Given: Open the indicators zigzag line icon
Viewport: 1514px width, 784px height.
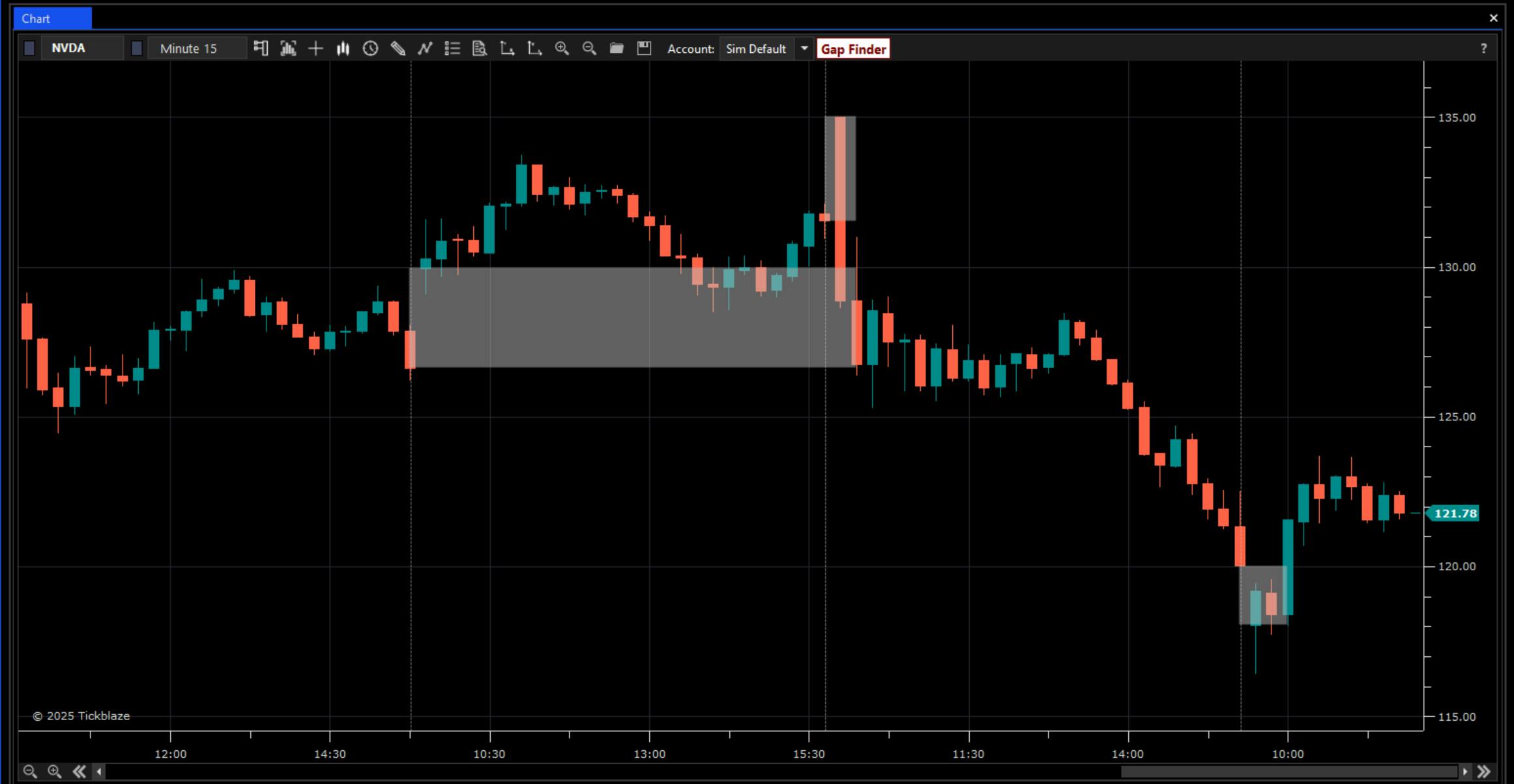Looking at the screenshot, I should tap(425, 48).
